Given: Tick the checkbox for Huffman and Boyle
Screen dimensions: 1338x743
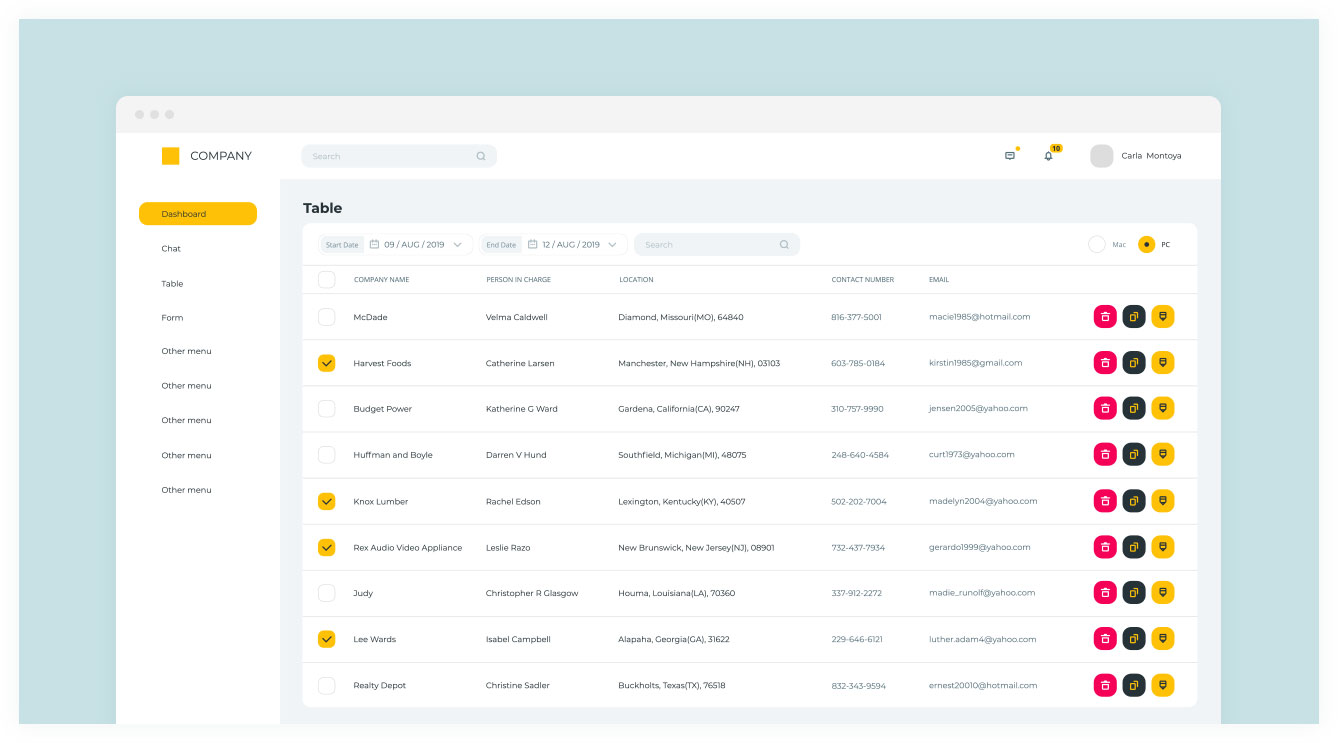Looking at the screenshot, I should coord(327,455).
